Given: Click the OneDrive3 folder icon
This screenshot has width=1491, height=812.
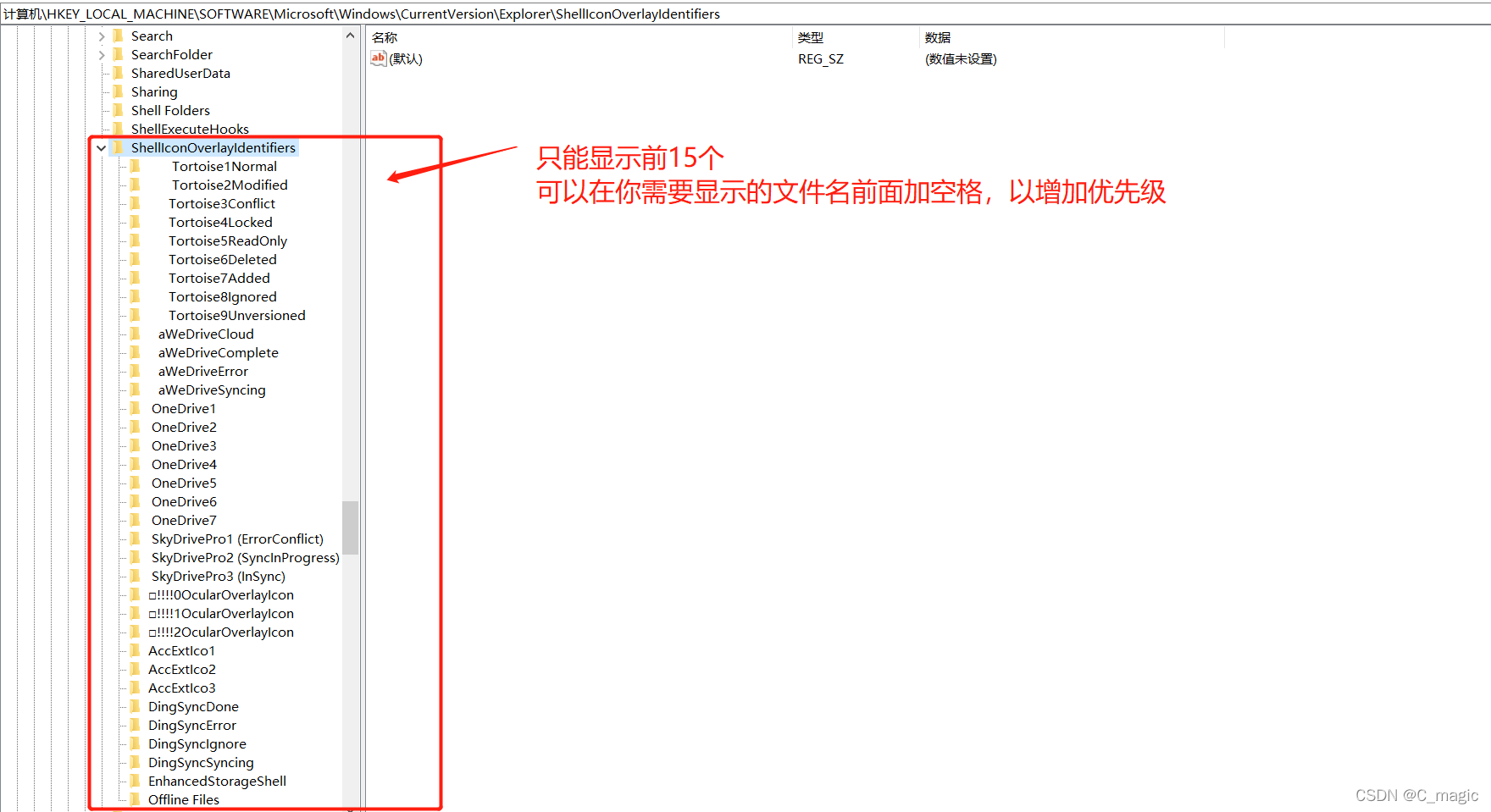Looking at the screenshot, I should 136,445.
